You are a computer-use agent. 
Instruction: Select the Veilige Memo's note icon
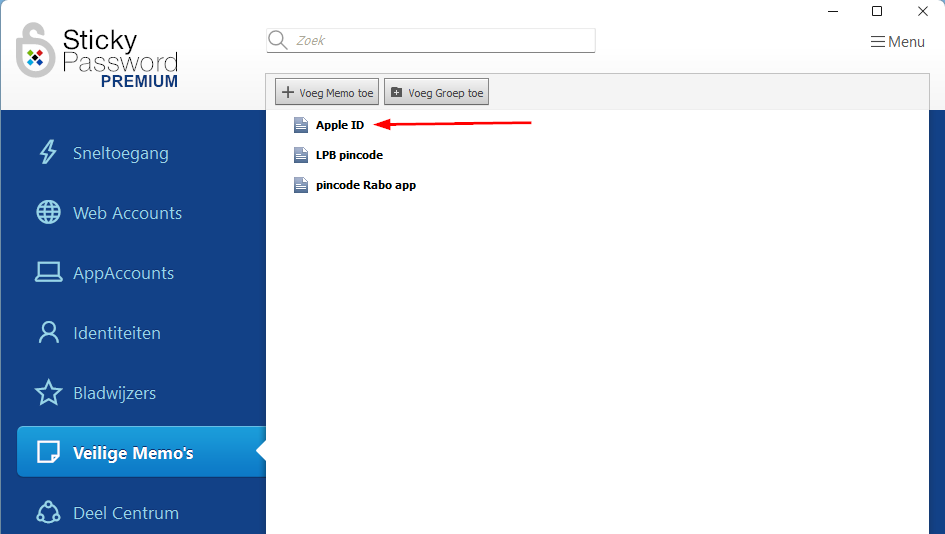pyautogui.click(x=48, y=453)
